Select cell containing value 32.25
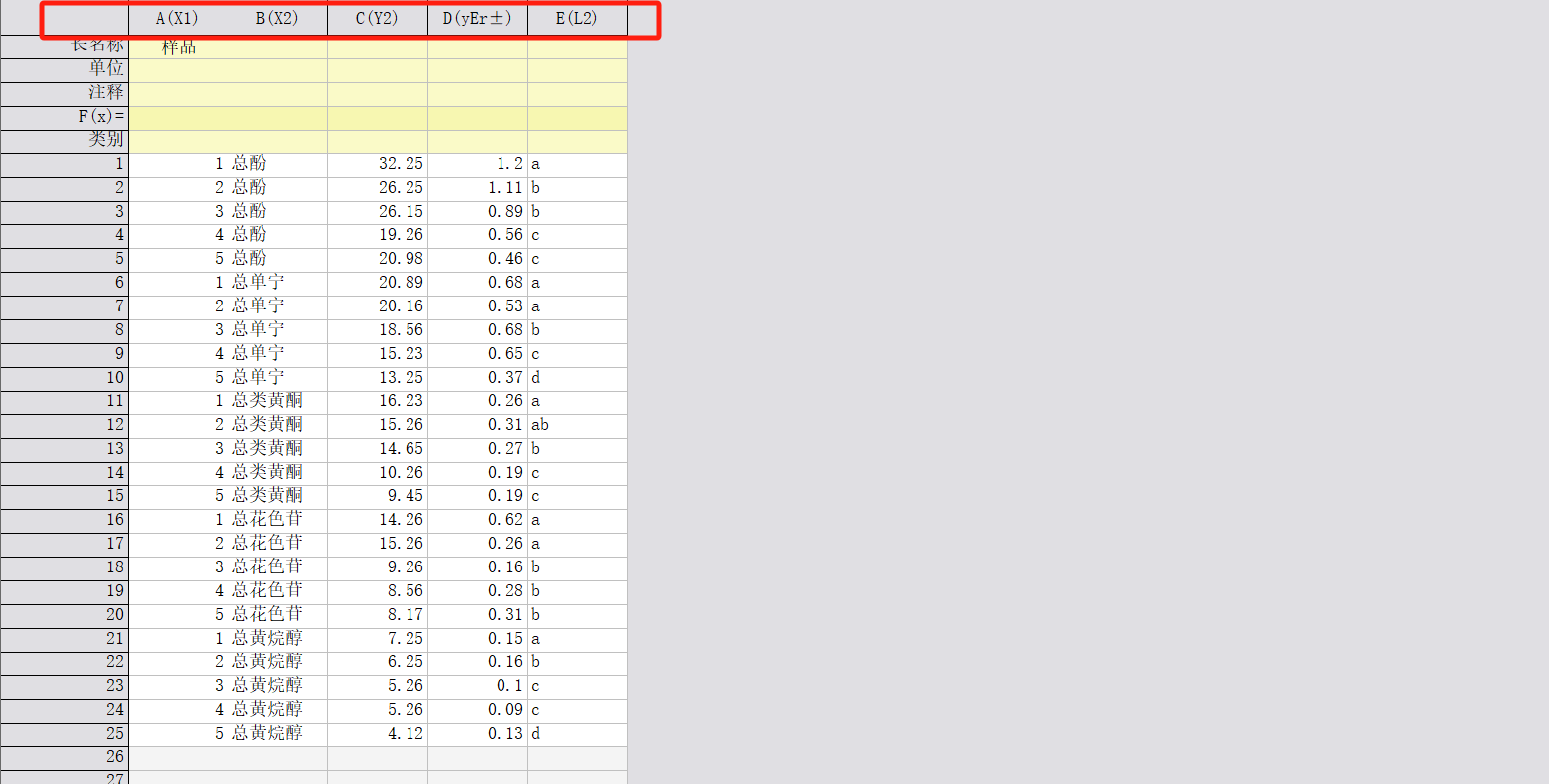This screenshot has width=1549, height=784. coord(377,164)
